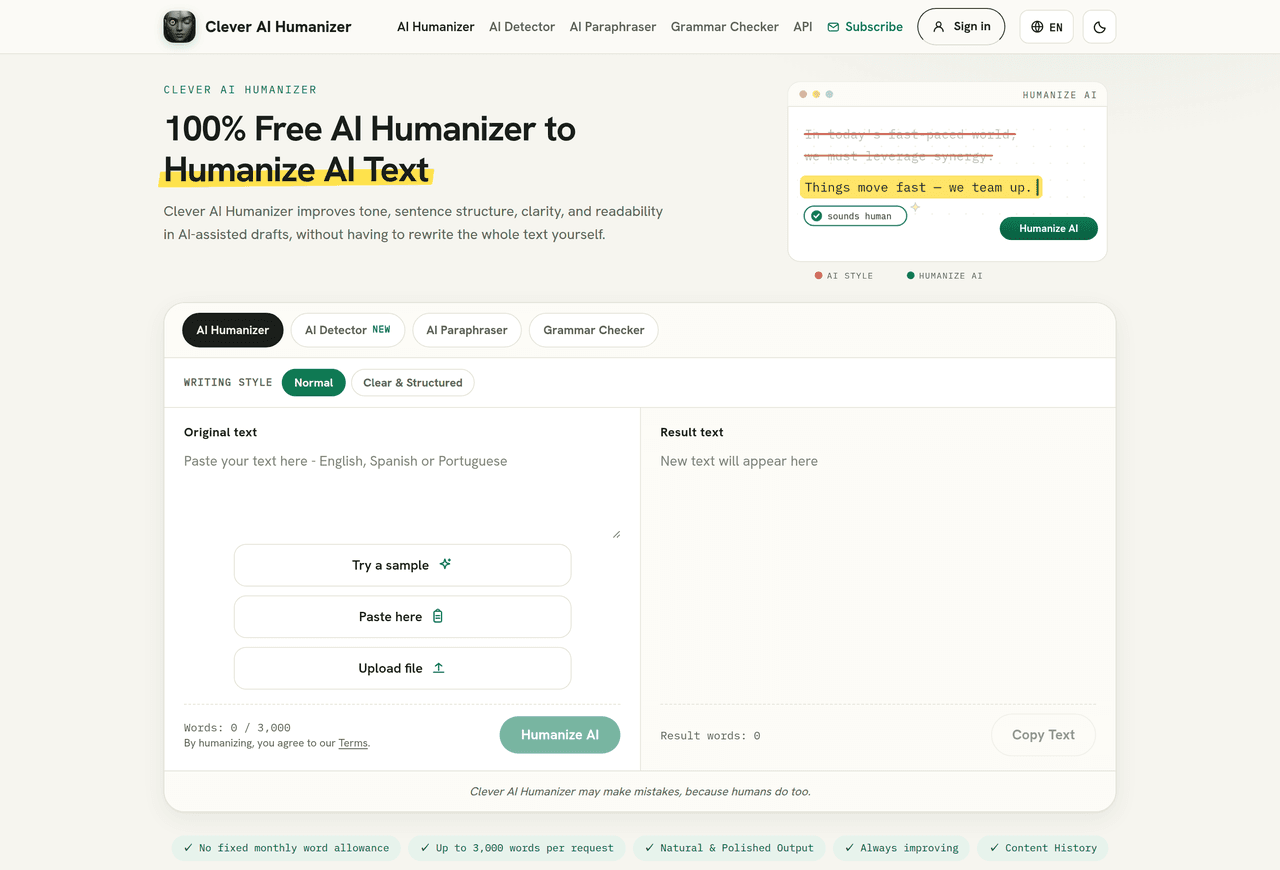Click the textarea resize handle in Original text

[x=616, y=534]
